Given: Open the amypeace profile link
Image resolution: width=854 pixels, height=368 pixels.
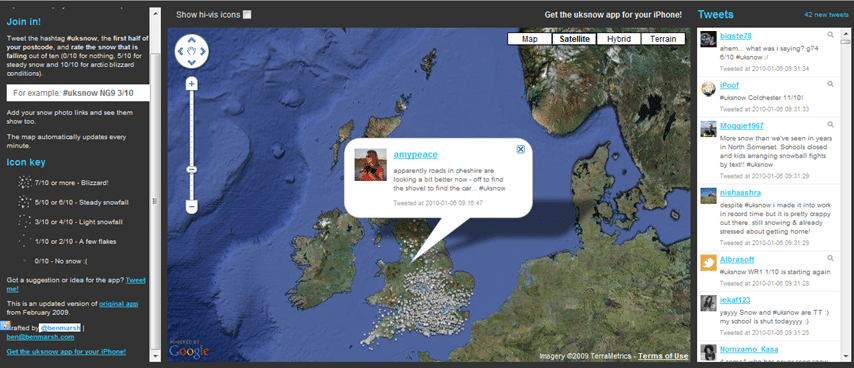Looking at the screenshot, I should coord(416,155).
